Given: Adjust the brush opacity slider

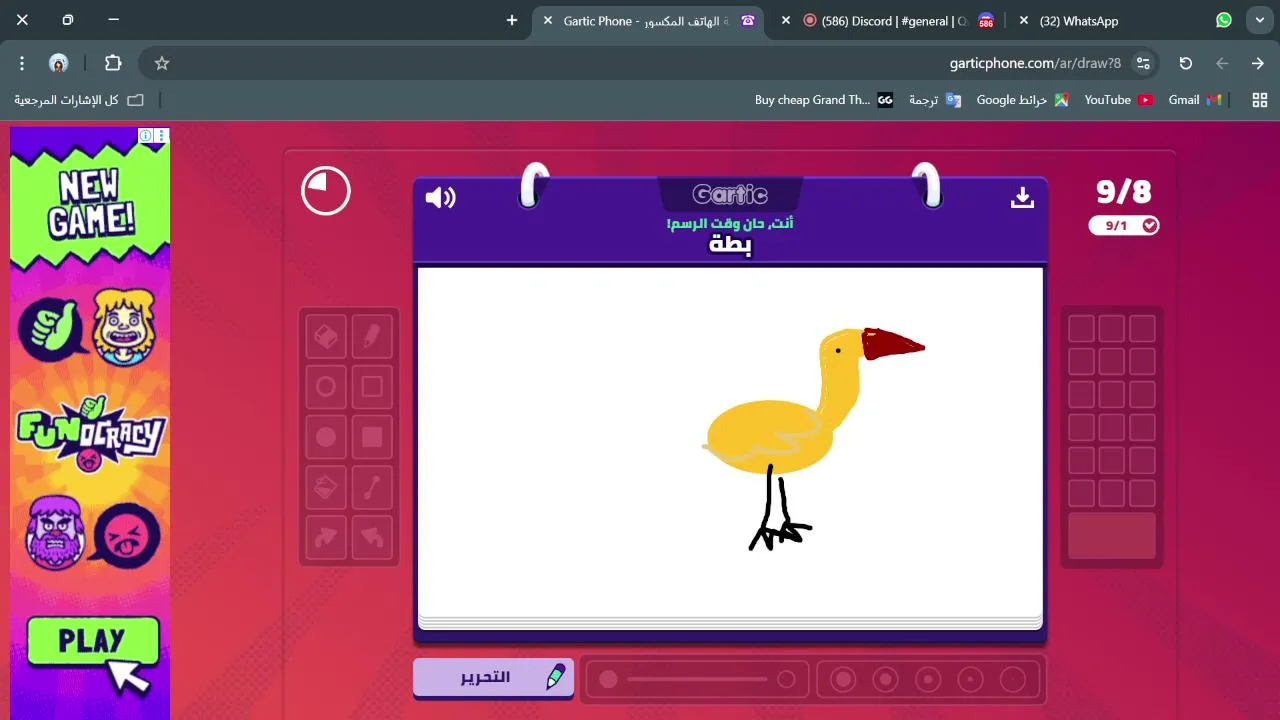Looking at the screenshot, I should pos(697,680).
